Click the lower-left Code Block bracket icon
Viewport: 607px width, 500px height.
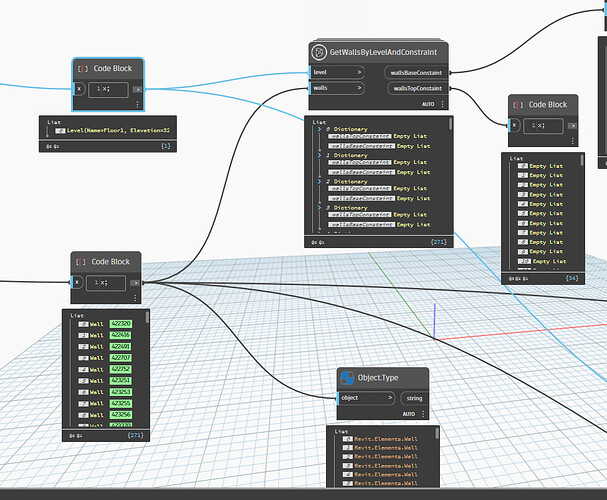(x=81, y=262)
